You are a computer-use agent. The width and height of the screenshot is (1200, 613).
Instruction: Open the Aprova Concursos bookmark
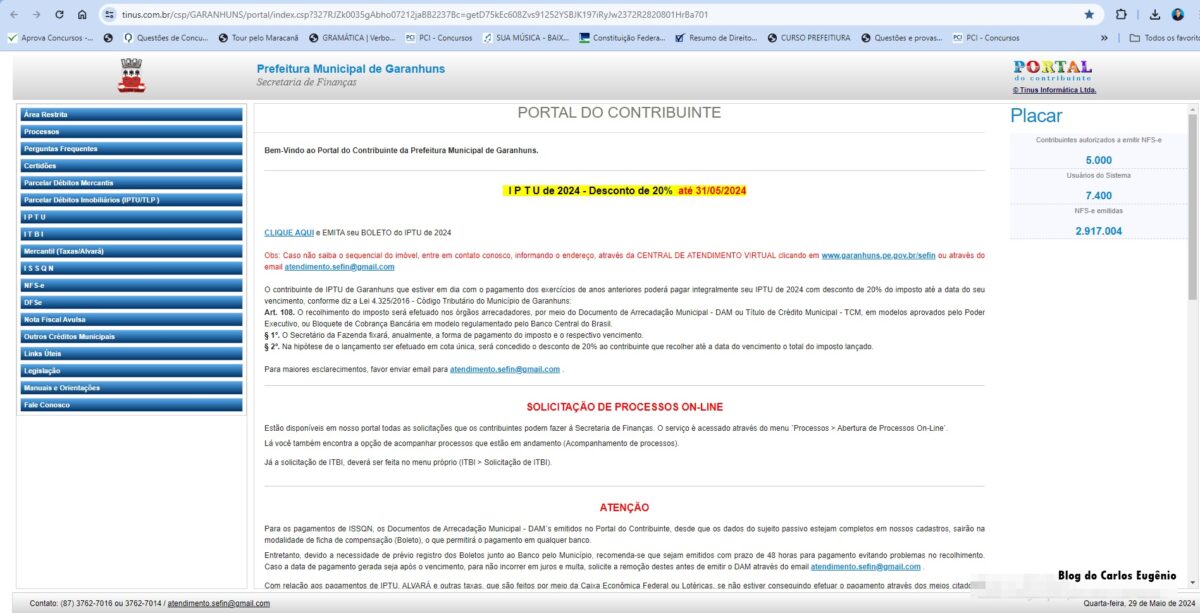point(50,38)
